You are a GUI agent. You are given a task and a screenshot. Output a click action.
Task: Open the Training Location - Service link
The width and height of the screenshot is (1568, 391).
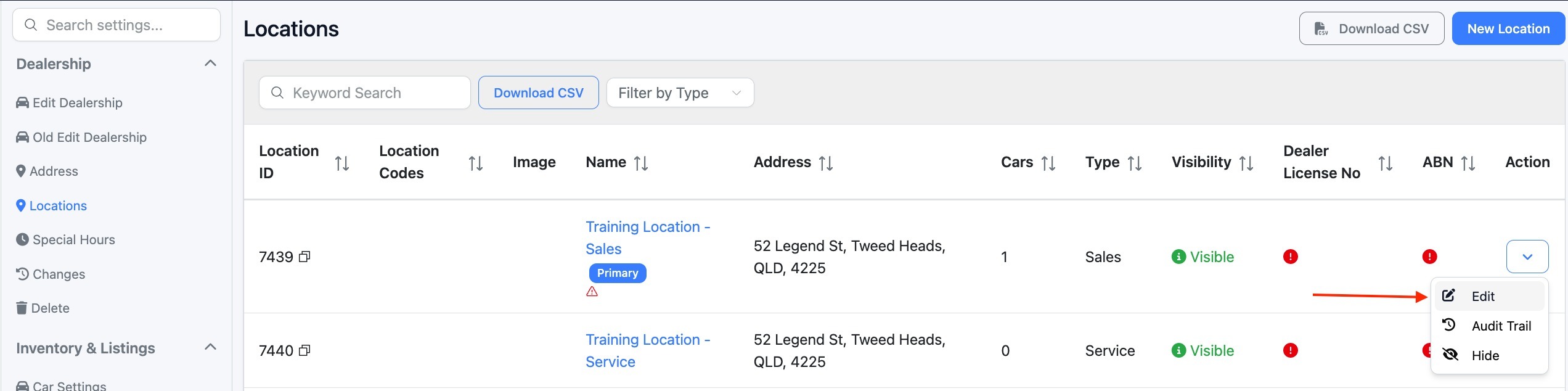(647, 350)
